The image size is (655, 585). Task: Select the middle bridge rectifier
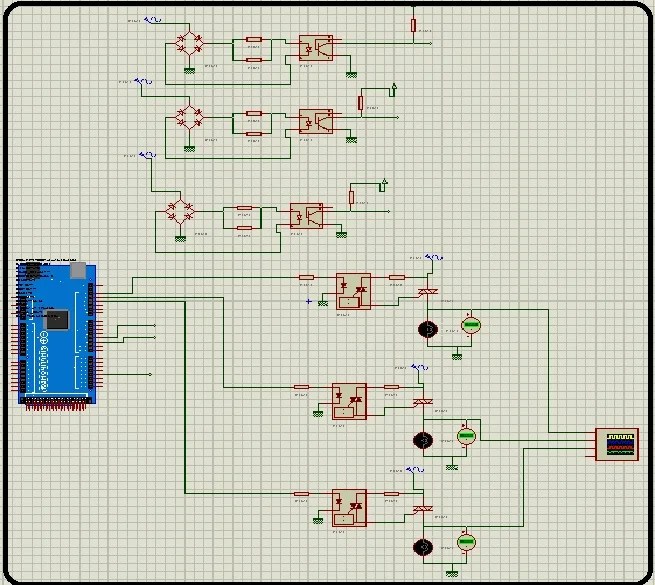point(189,117)
